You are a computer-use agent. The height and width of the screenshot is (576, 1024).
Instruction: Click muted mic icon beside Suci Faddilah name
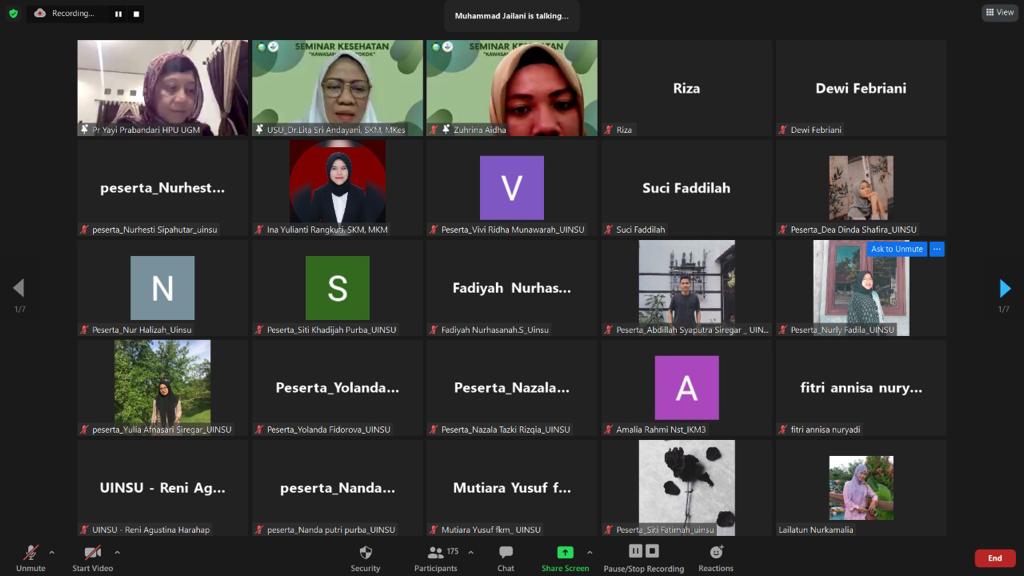(608, 230)
